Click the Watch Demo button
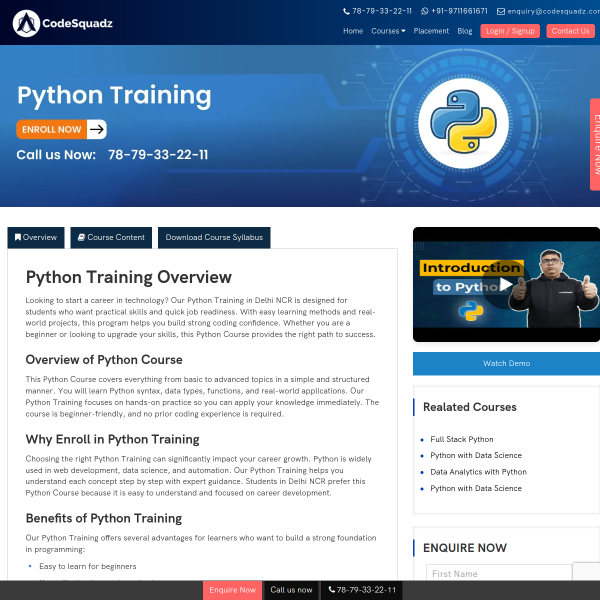Image resolution: width=600 pixels, height=600 pixels. 506,364
